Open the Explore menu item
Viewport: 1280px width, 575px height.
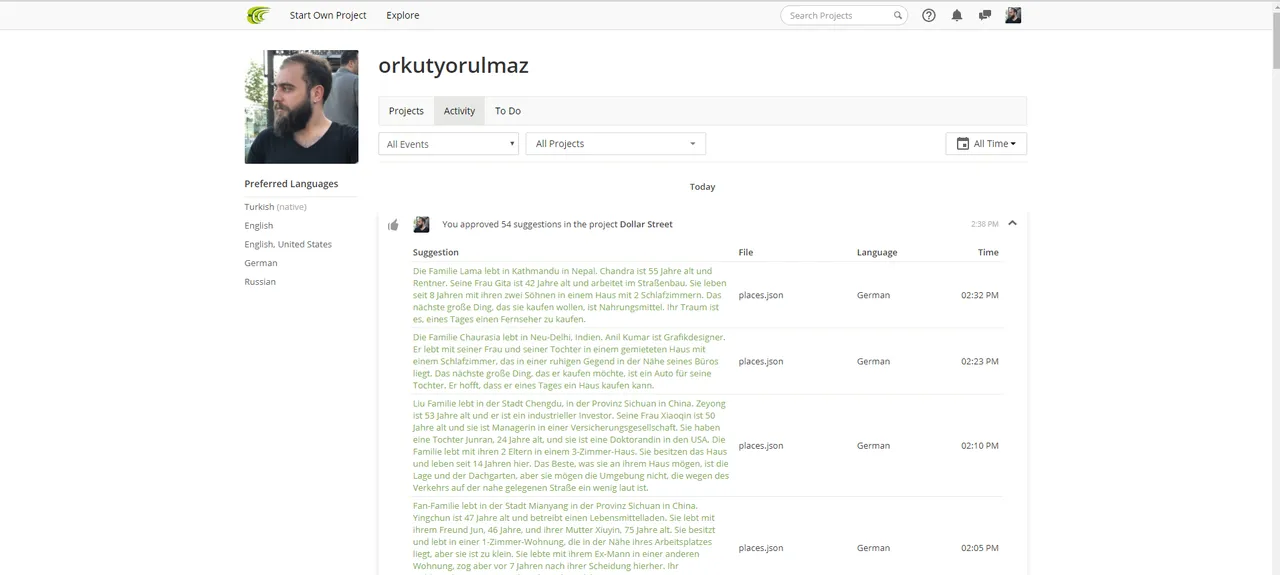tap(403, 15)
